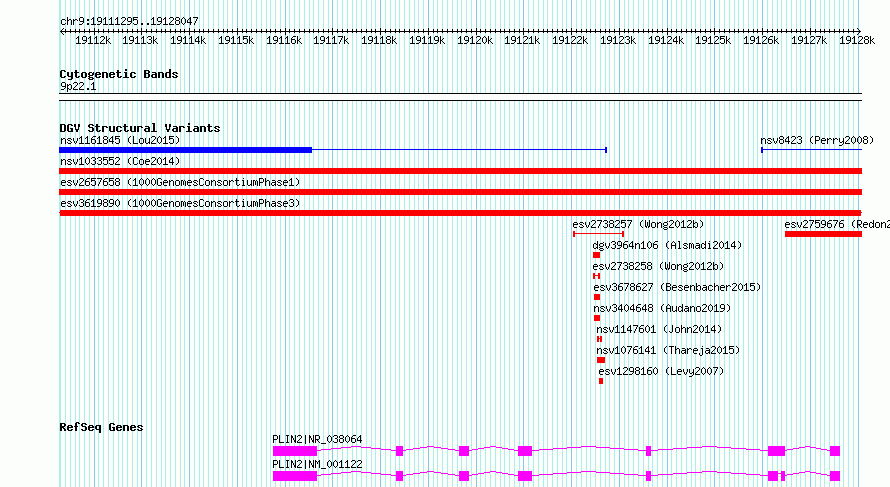Click the PLIN2|NM_001122 transcript label
Screen dimensions: 890x487
(x=317, y=464)
